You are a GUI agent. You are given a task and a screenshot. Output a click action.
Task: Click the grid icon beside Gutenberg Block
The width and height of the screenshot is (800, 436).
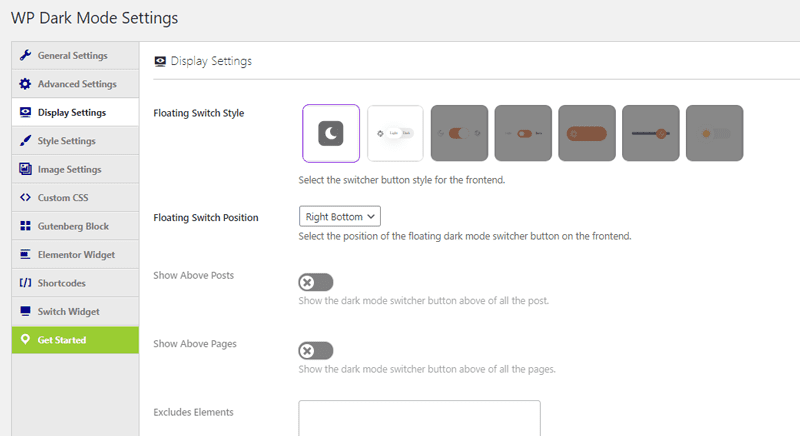(x=25, y=226)
